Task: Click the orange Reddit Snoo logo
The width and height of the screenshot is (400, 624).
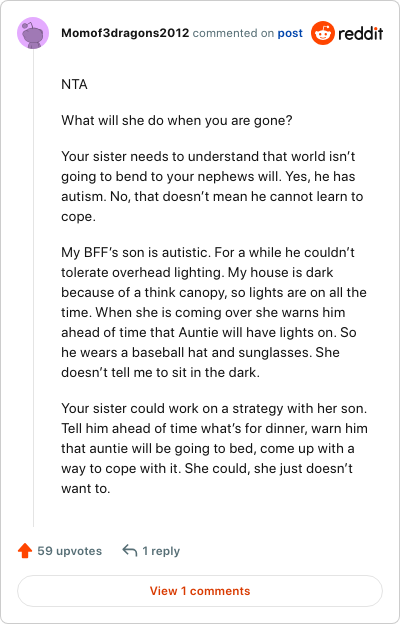Action: pyautogui.click(x=322, y=33)
